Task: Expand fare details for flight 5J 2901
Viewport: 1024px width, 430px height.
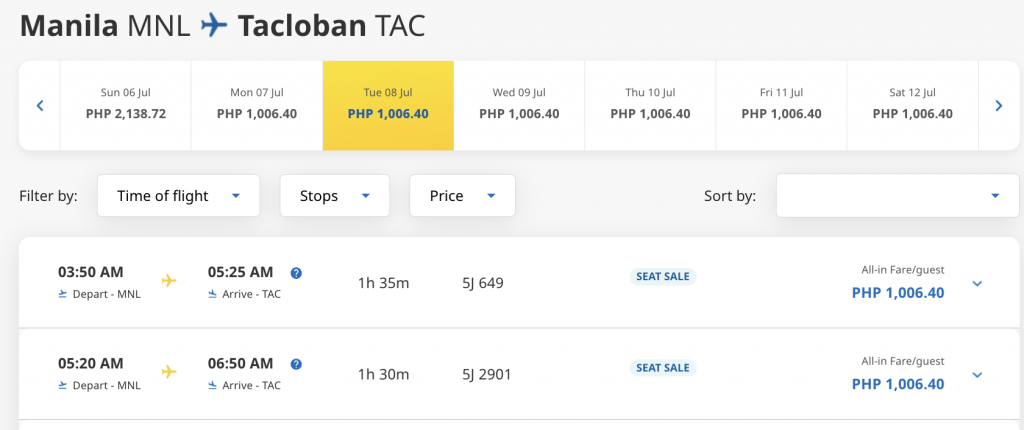Action: click(x=977, y=375)
